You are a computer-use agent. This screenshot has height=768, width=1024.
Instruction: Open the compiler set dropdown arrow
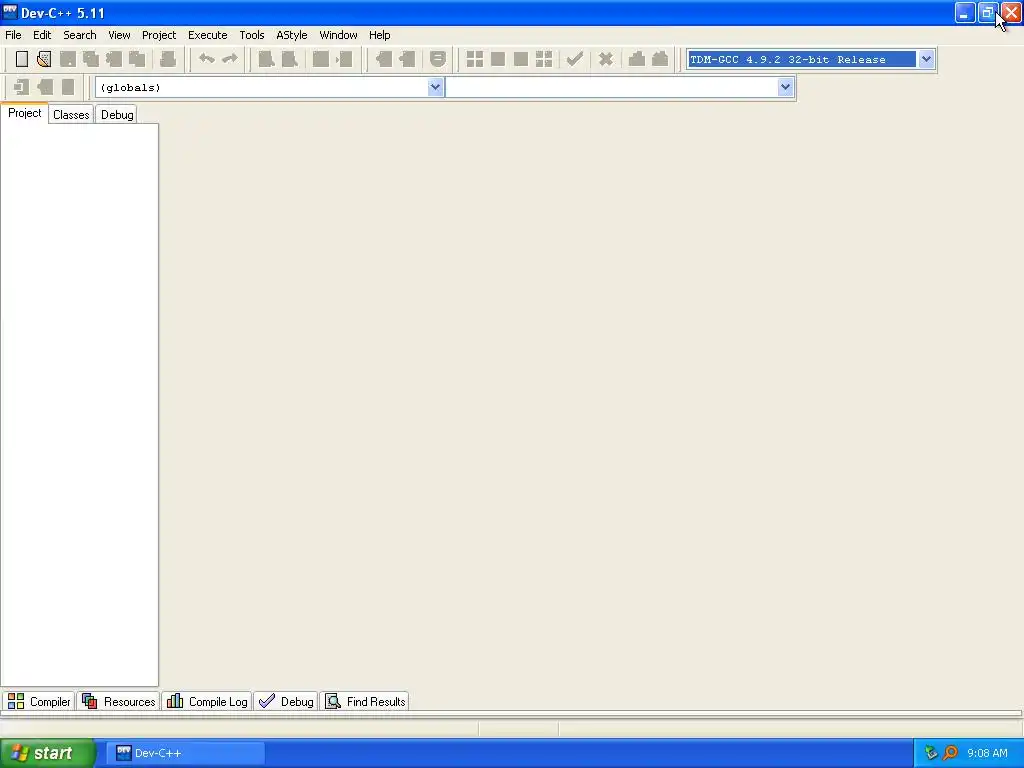coord(926,59)
